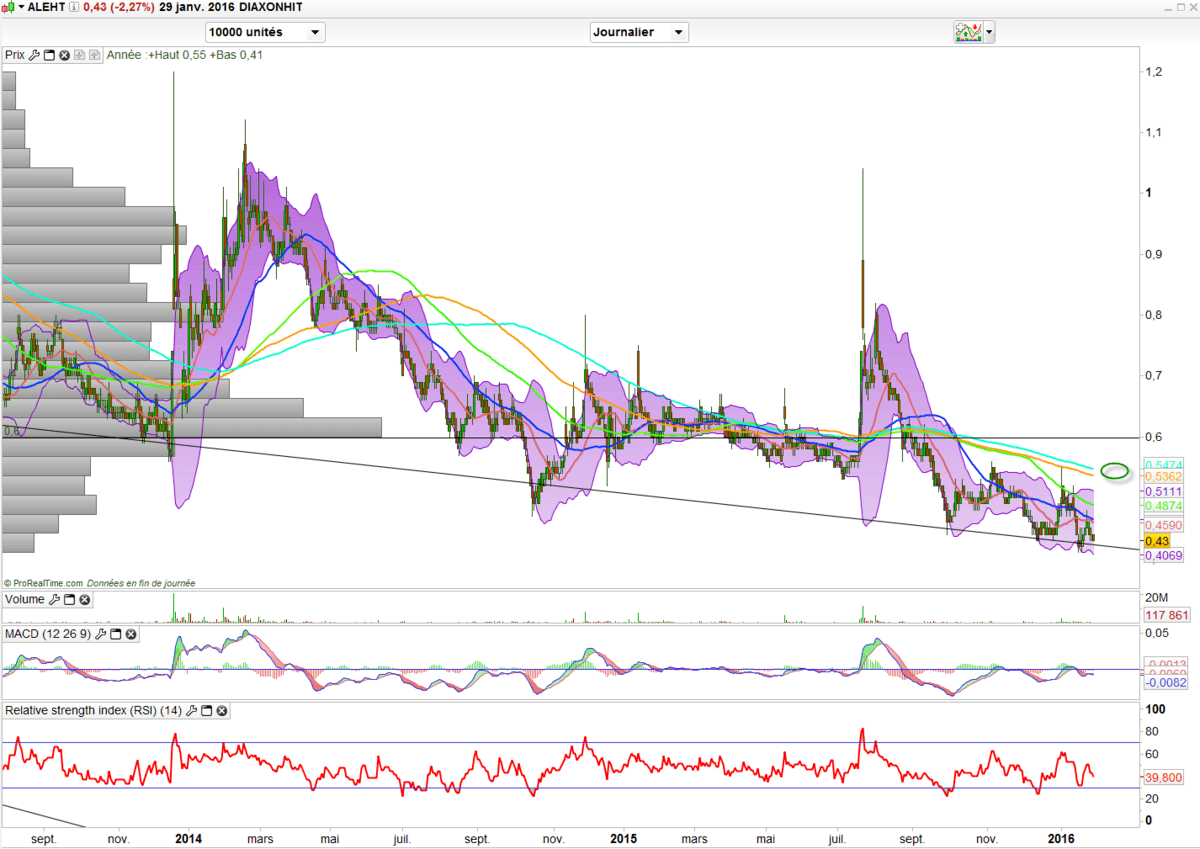Close the Prix panel with X icon
This screenshot has width=1200, height=849.
point(64,55)
